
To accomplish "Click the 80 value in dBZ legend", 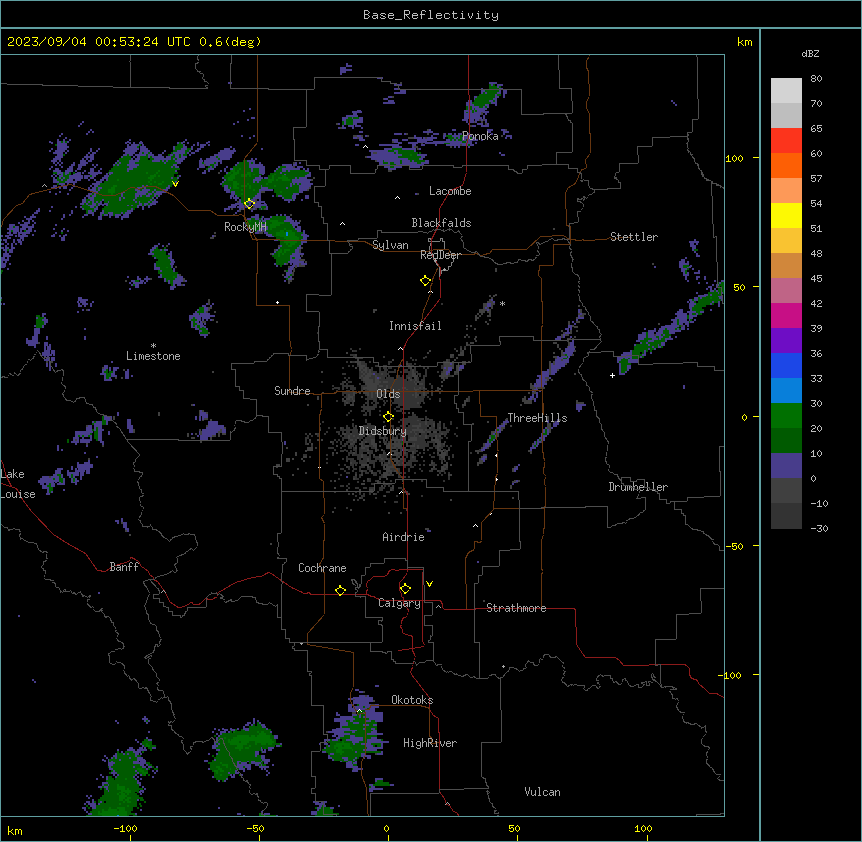I will (x=816, y=79).
